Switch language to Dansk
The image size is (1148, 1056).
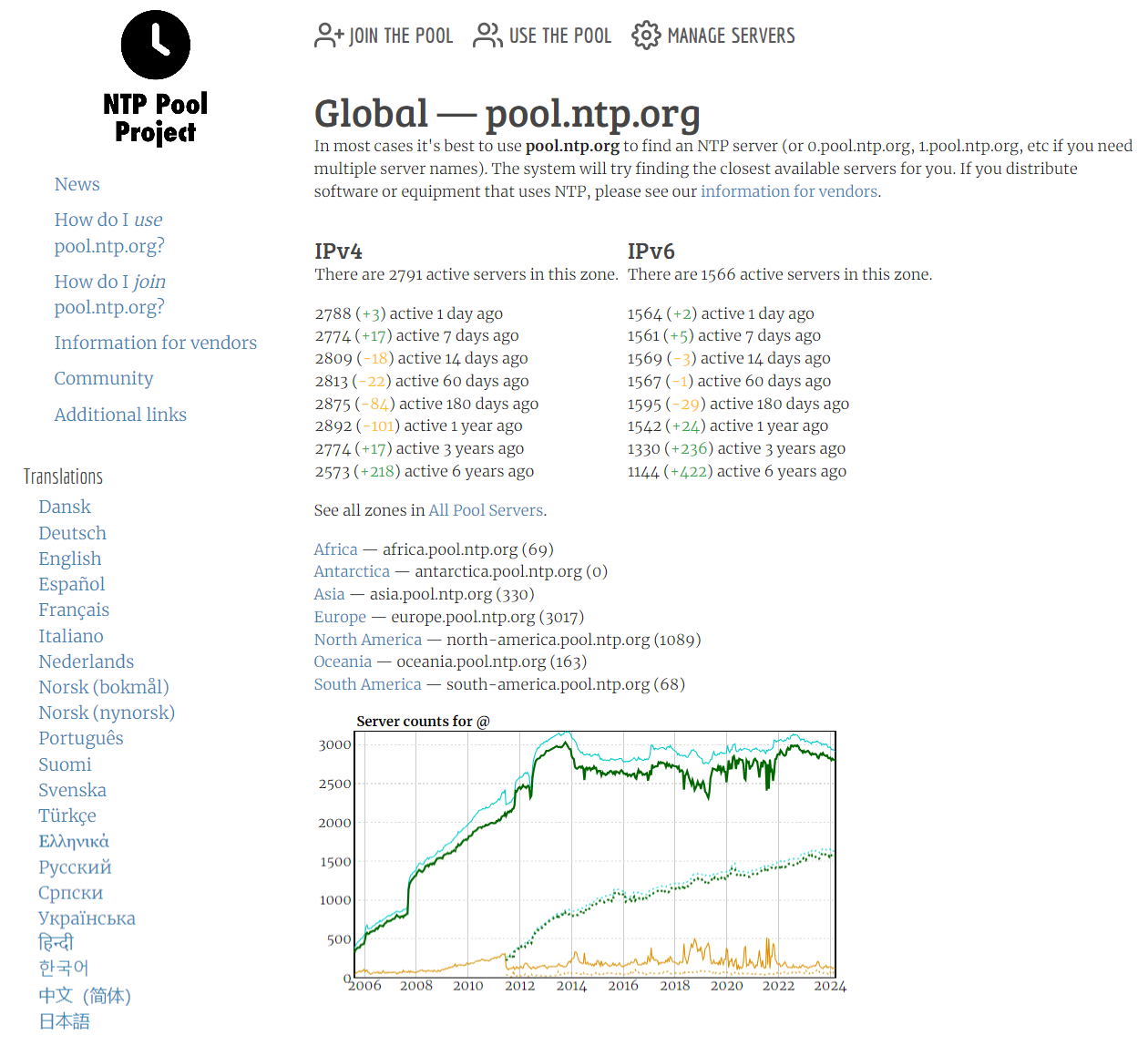[65, 507]
